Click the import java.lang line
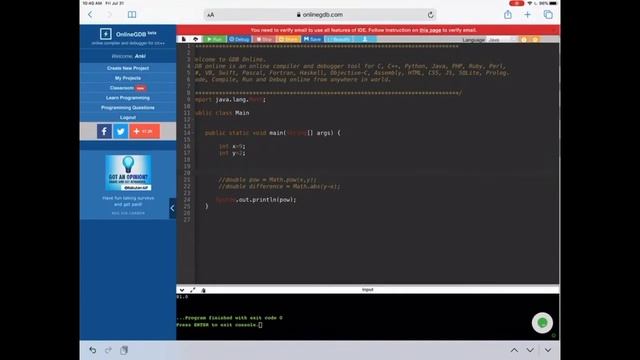The image size is (640, 360). 230,100
